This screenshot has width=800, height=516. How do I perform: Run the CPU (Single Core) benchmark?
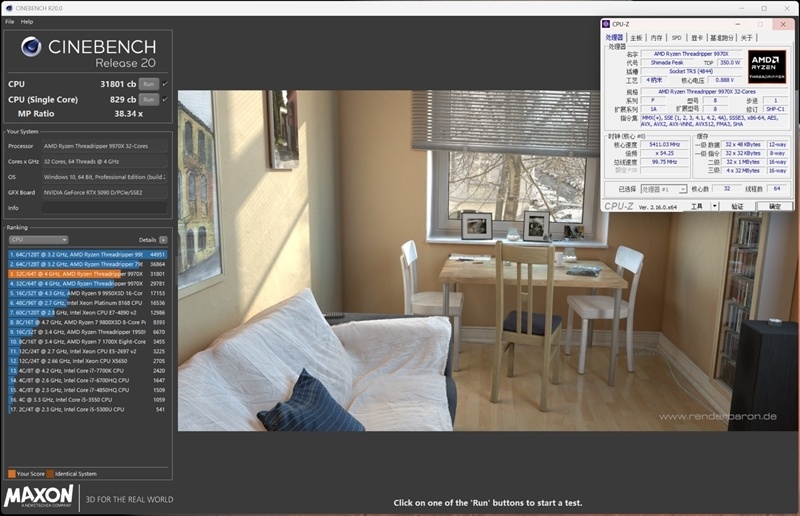coord(148,99)
